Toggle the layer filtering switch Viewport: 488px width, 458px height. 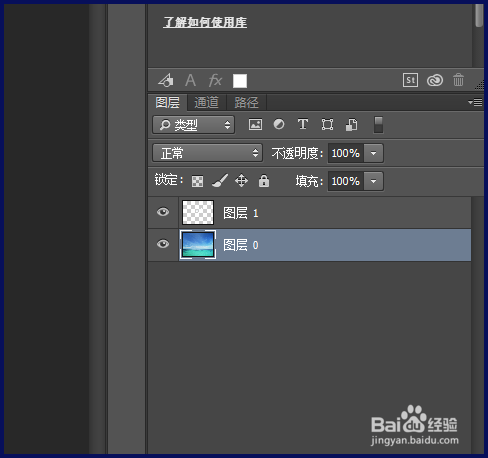378,125
